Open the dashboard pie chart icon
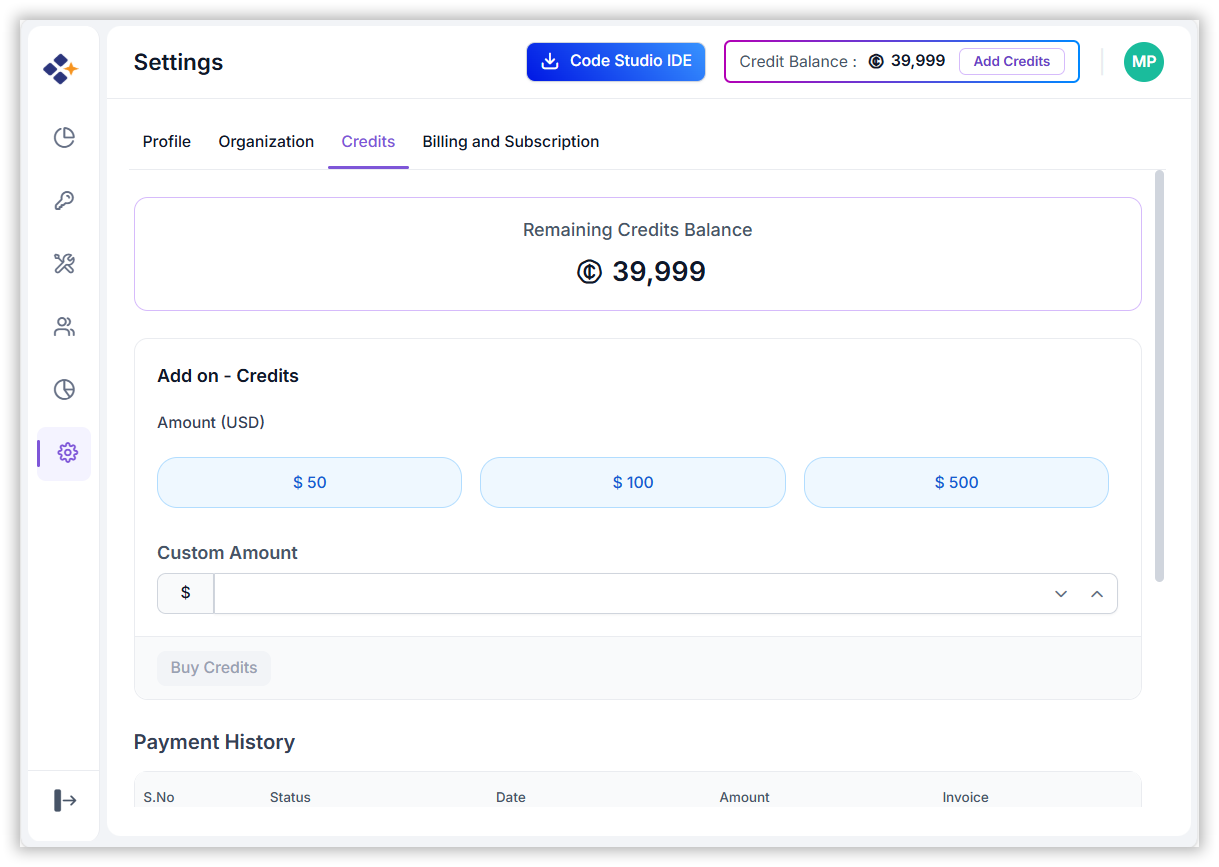 (x=64, y=138)
